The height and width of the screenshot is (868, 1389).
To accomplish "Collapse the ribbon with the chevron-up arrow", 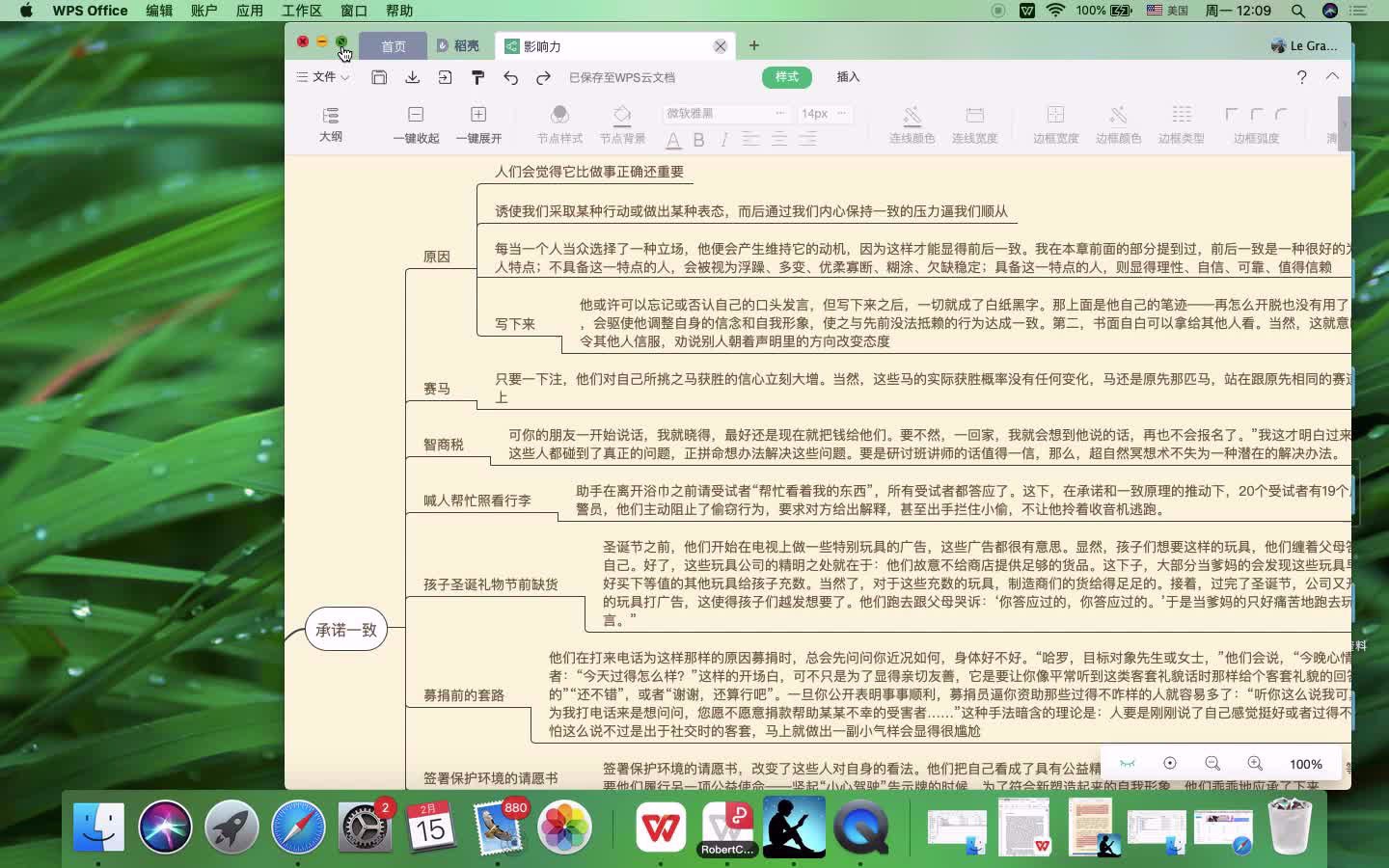I will 1332,76.
